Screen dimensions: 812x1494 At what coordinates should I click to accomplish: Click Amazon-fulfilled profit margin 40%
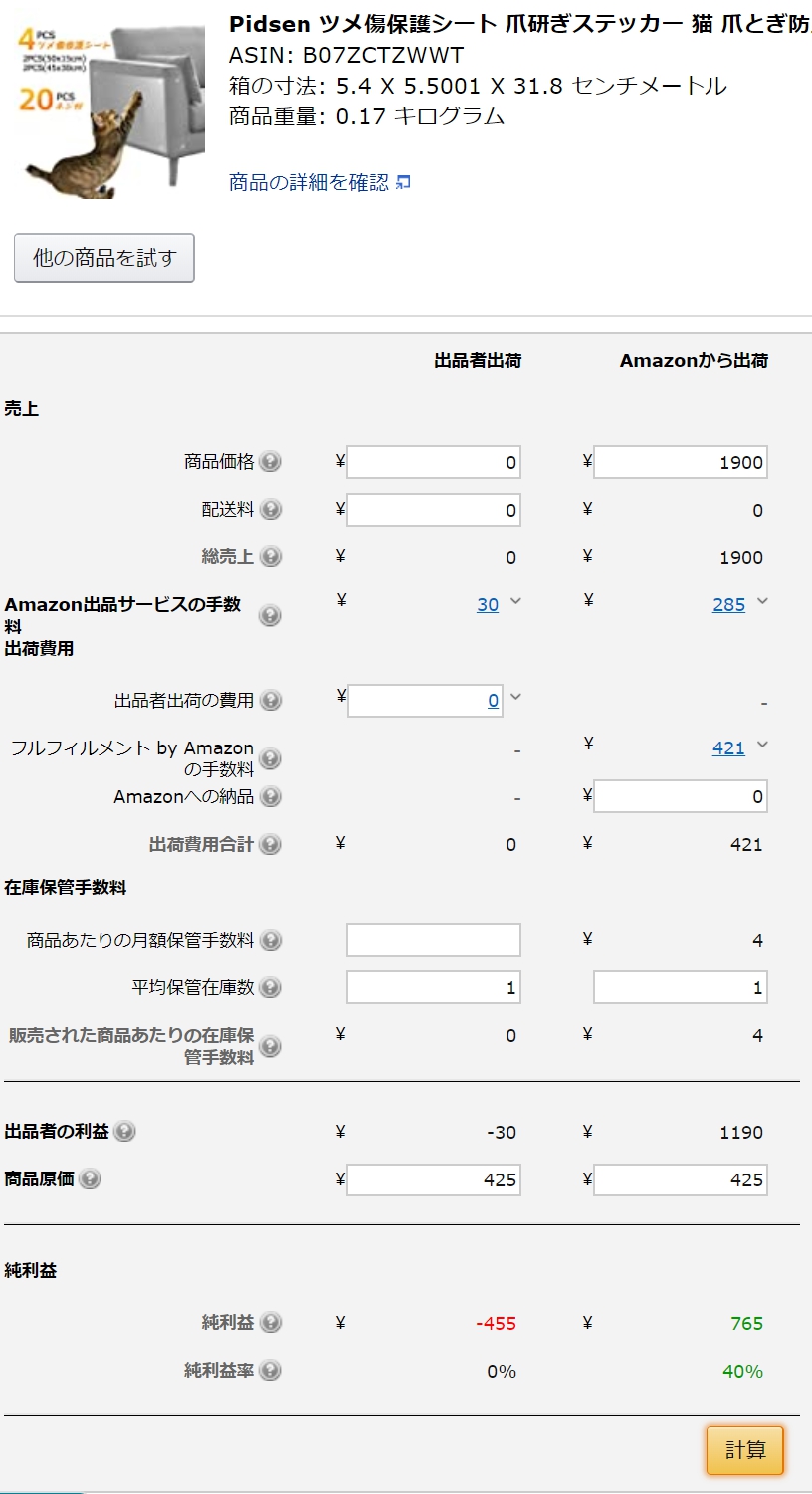[742, 1371]
